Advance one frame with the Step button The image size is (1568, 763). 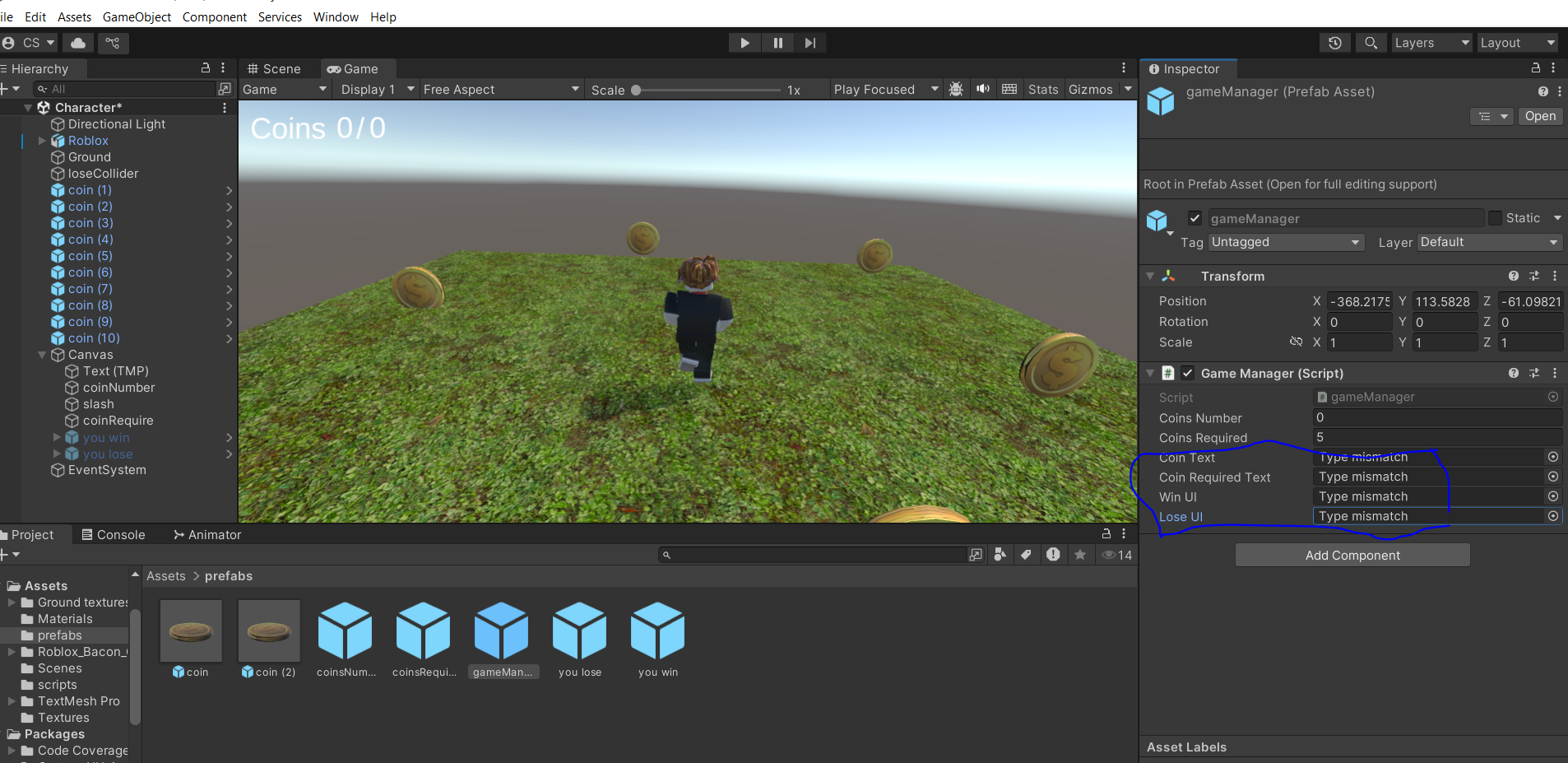pos(810,43)
